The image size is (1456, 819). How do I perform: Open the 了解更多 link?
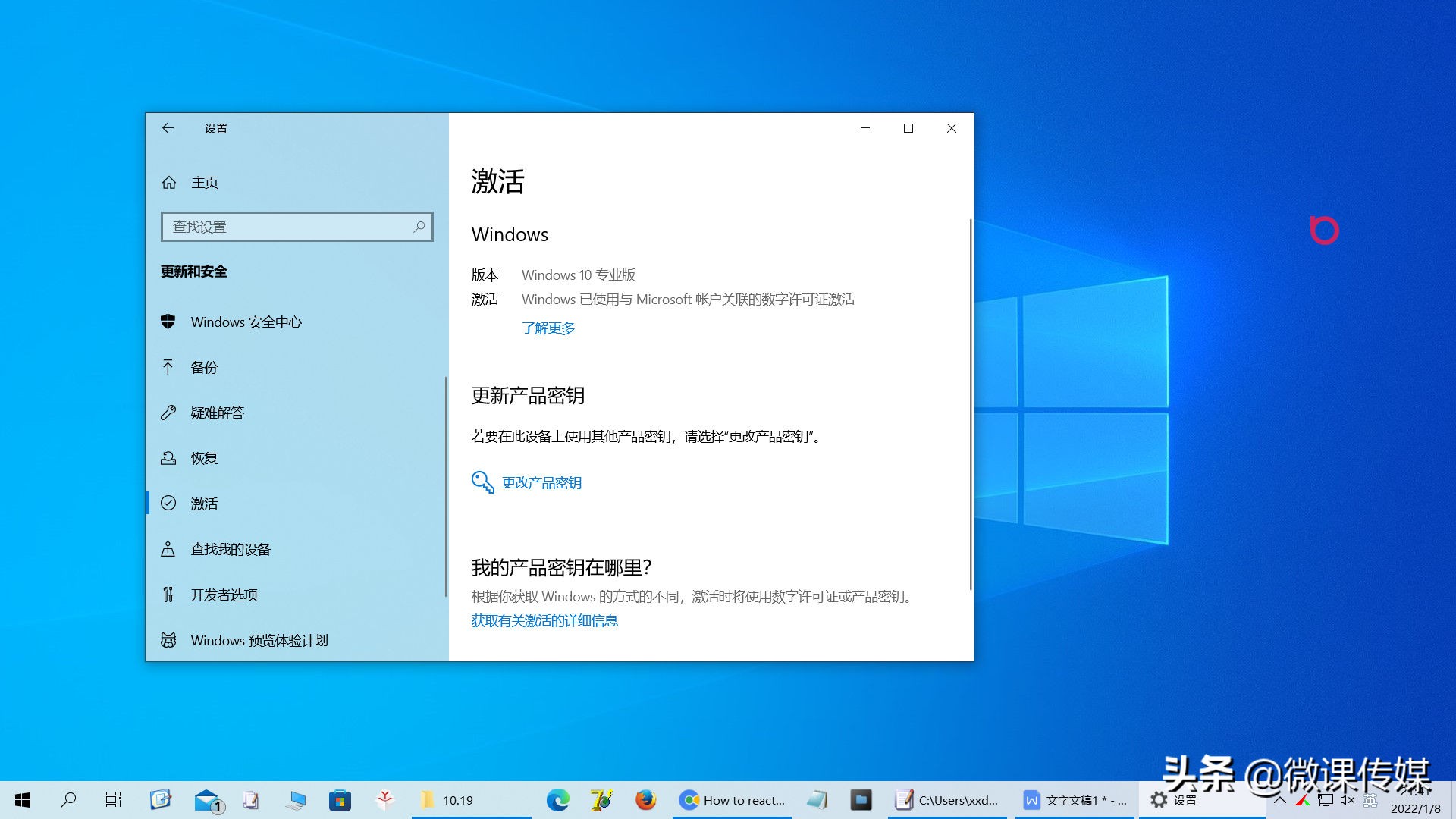[x=549, y=328]
